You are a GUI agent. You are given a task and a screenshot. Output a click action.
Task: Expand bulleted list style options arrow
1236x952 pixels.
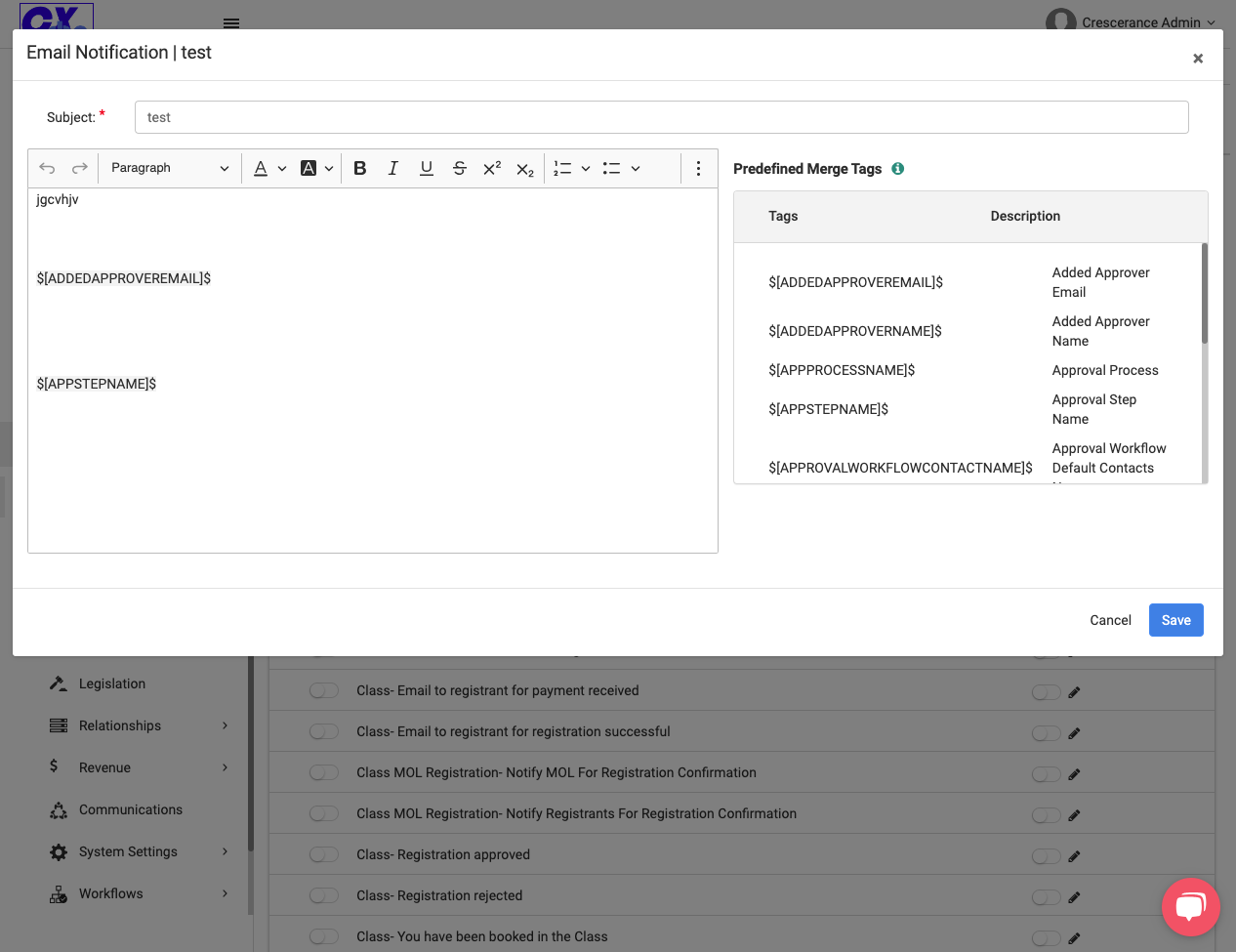[636, 169]
